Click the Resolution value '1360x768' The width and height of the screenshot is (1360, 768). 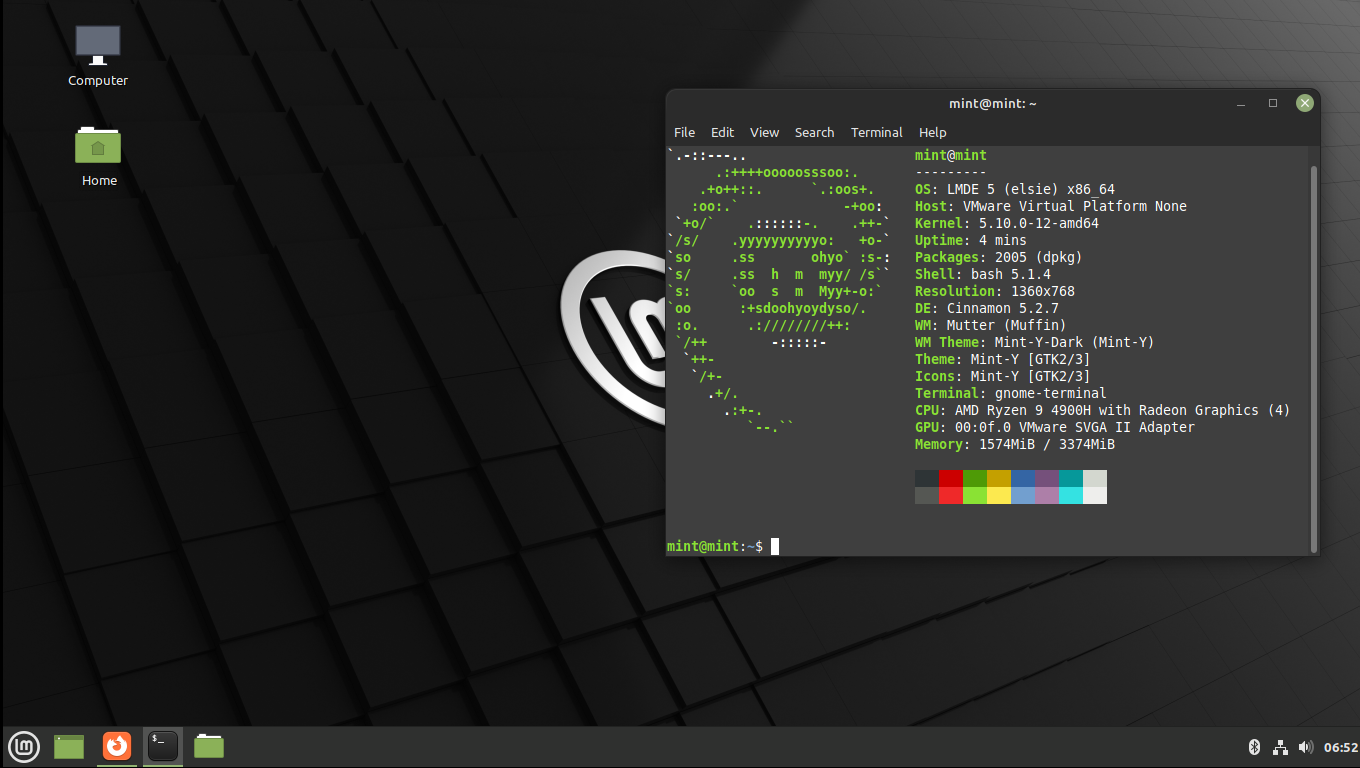[1043, 291]
